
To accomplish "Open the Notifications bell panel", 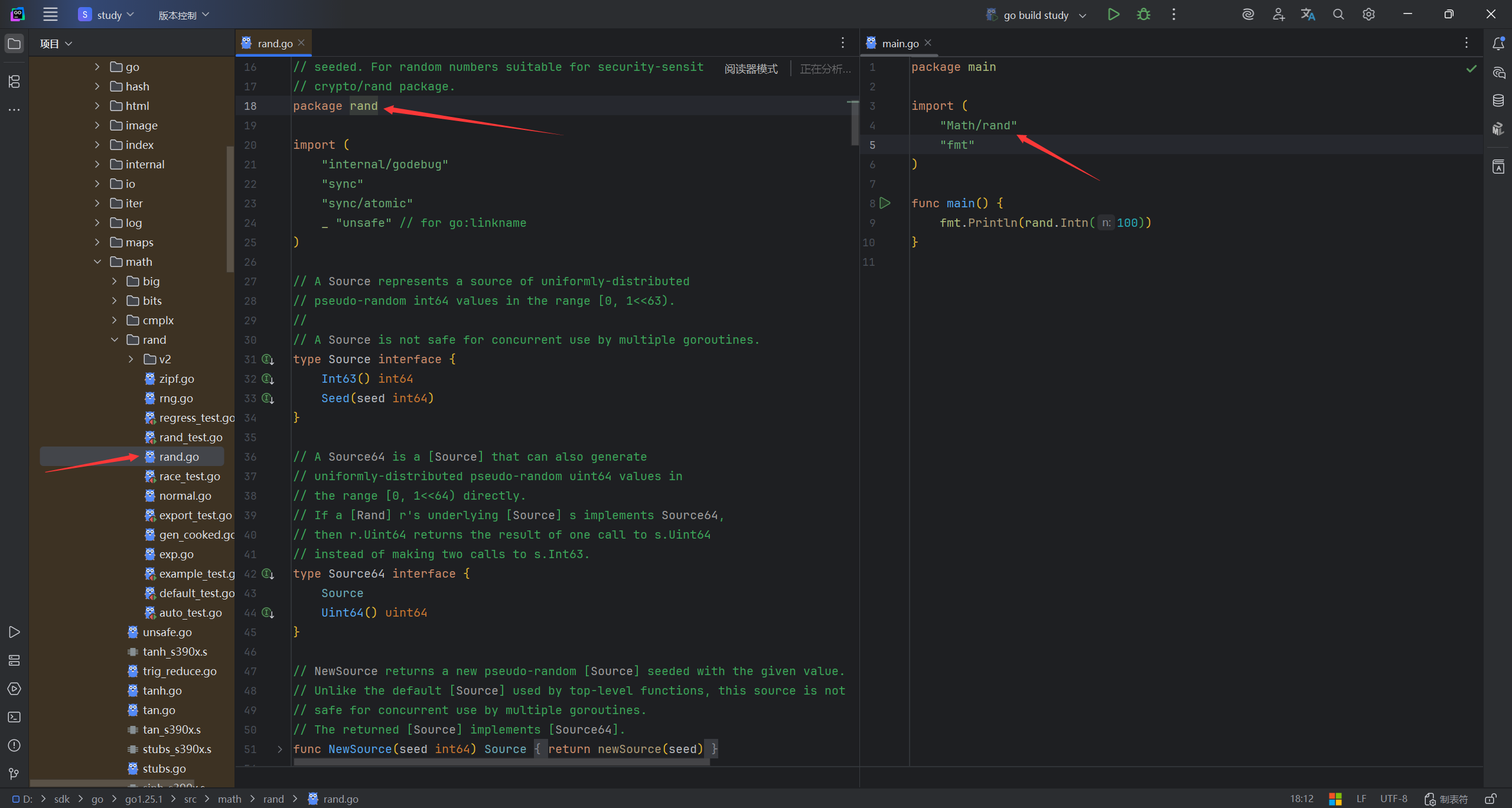I will click(x=1498, y=44).
